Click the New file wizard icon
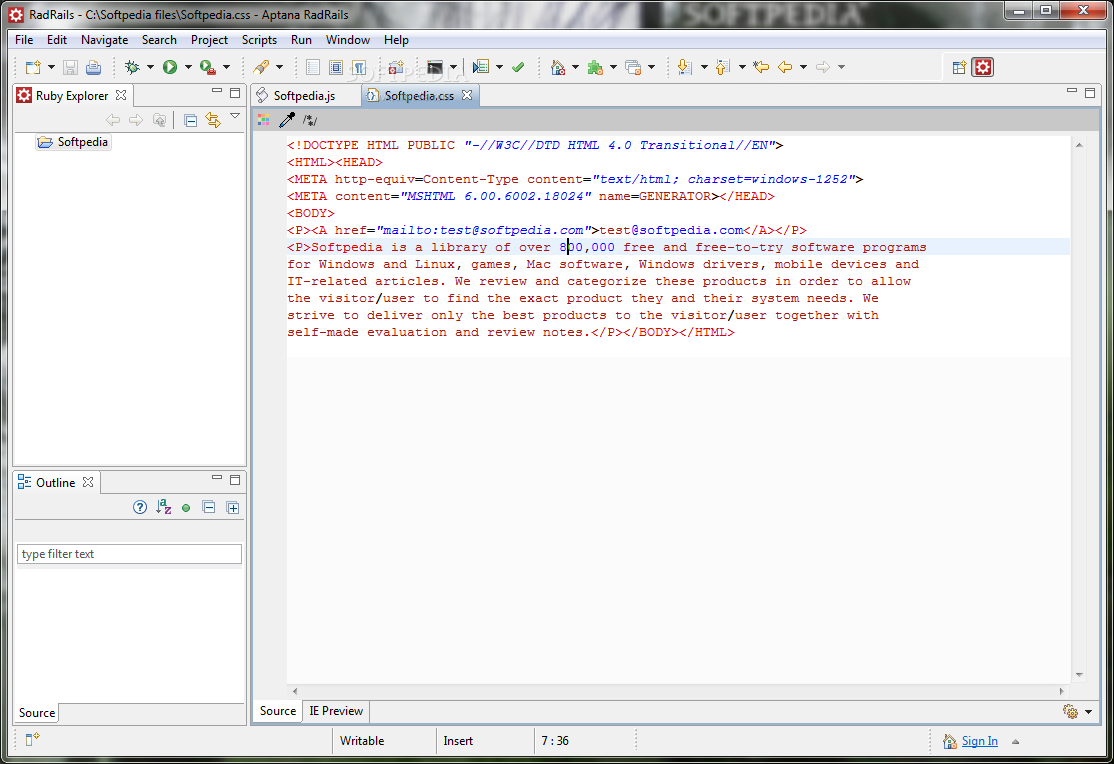The width and height of the screenshot is (1114, 764). click(33, 68)
